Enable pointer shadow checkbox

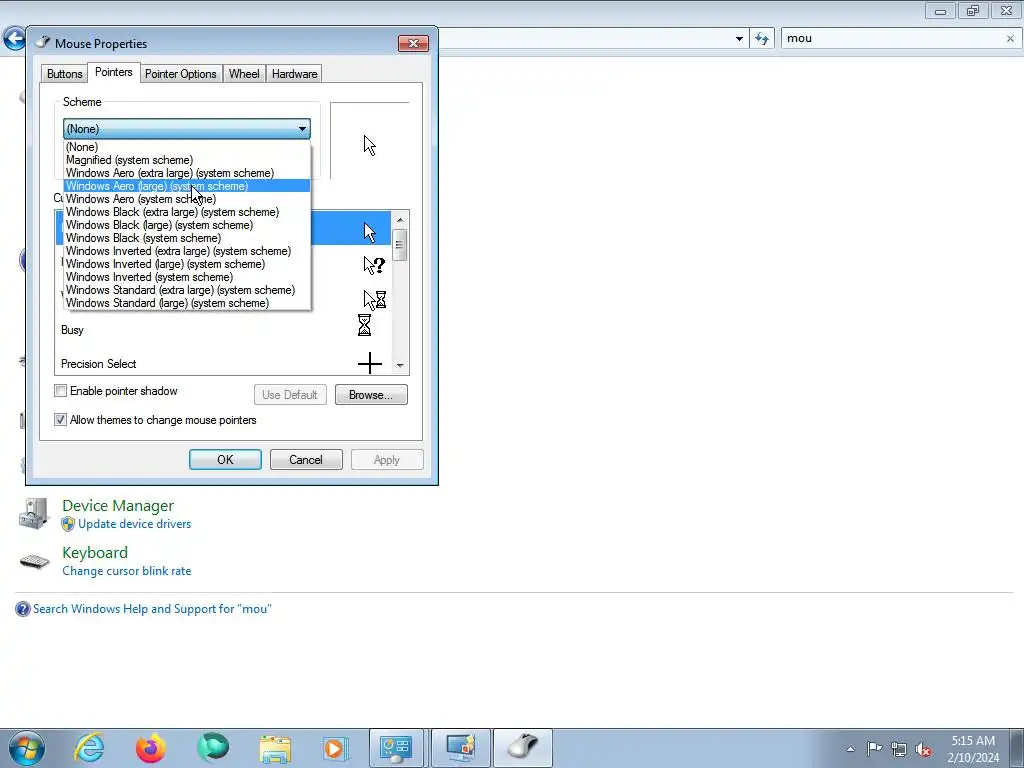[x=61, y=391]
